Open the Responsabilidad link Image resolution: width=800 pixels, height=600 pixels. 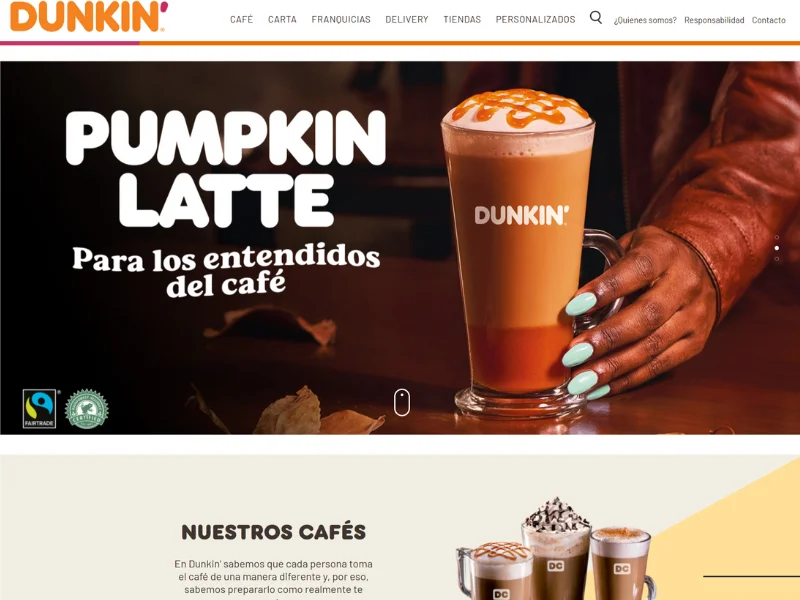[714, 20]
